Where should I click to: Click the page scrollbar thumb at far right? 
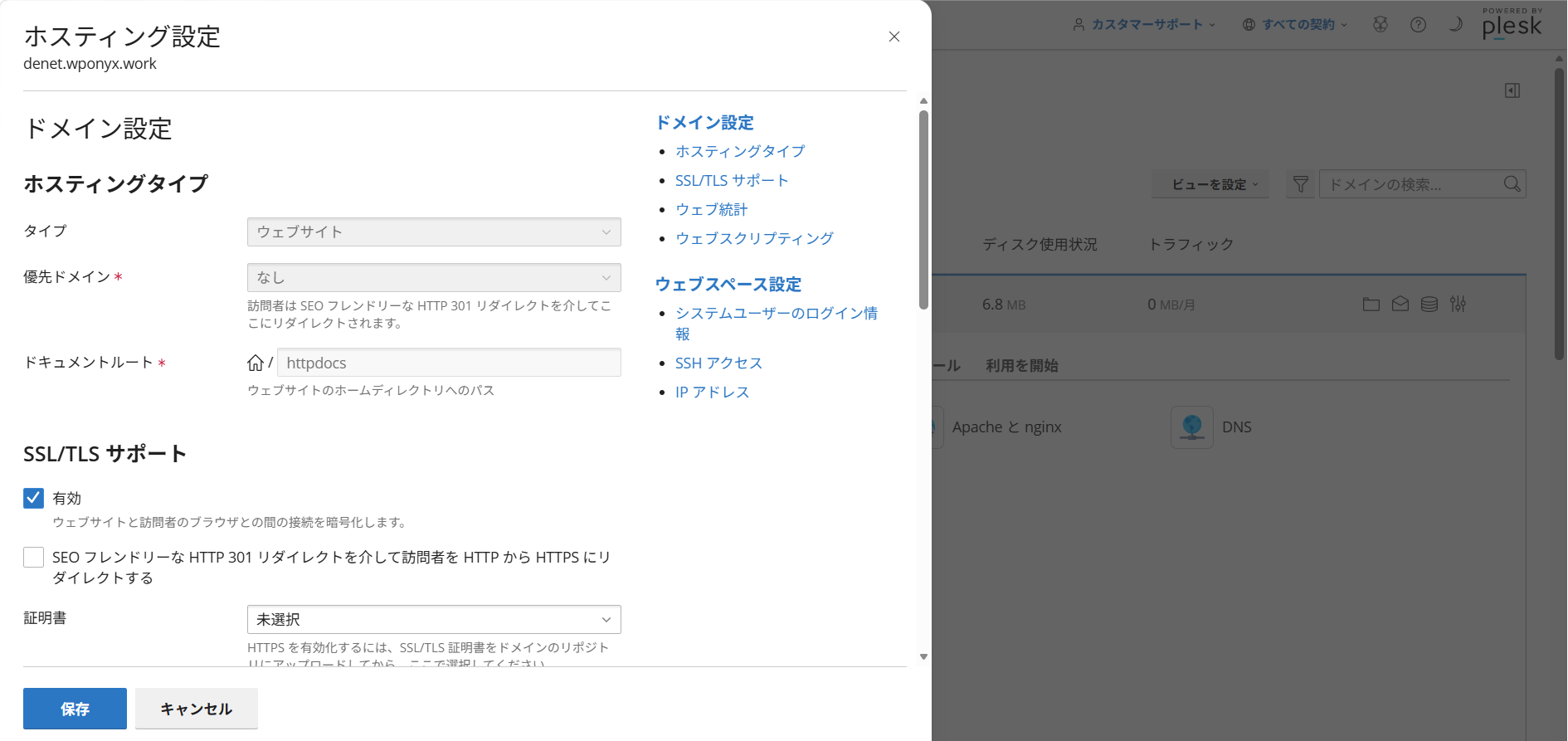[x=1560, y=213]
